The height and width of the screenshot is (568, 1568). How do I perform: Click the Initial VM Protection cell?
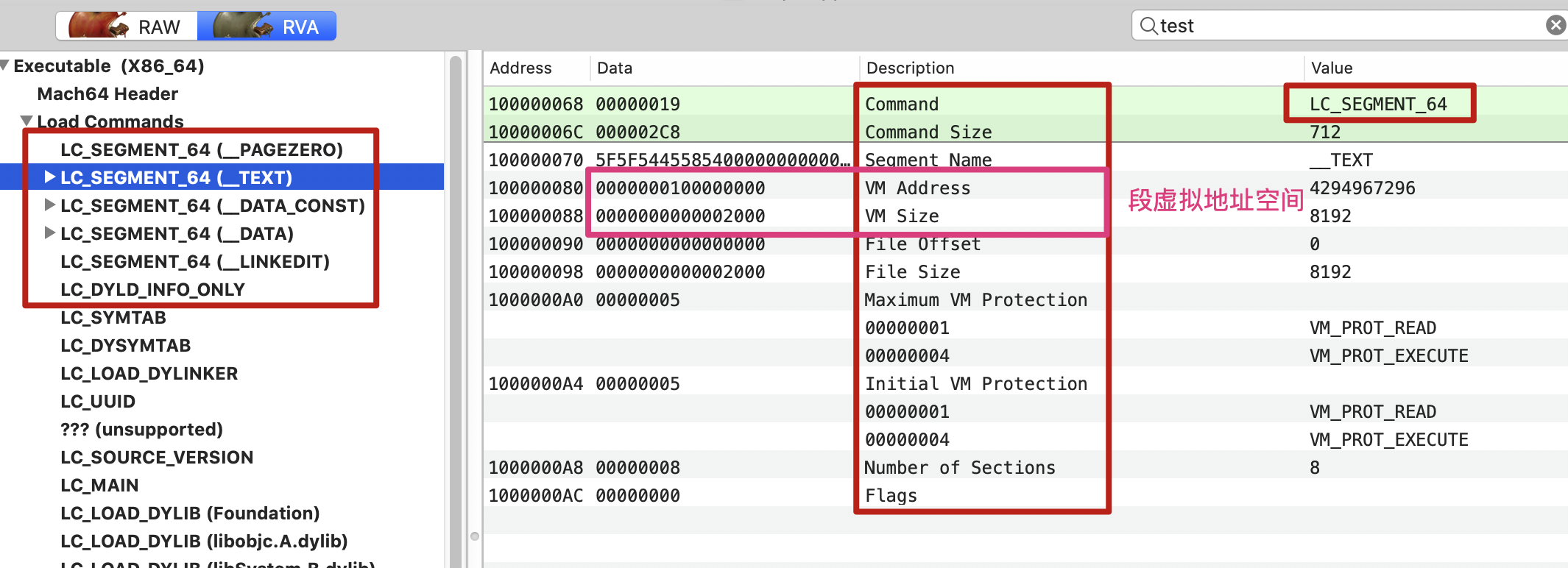(975, 383)
